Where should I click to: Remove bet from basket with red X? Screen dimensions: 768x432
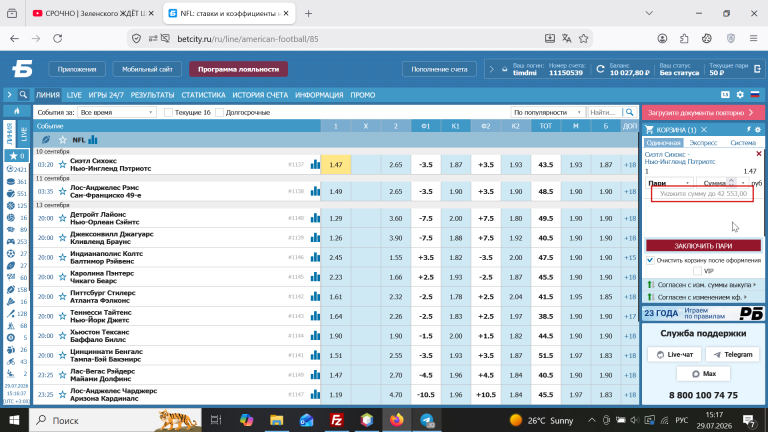(x=759, y=154)
